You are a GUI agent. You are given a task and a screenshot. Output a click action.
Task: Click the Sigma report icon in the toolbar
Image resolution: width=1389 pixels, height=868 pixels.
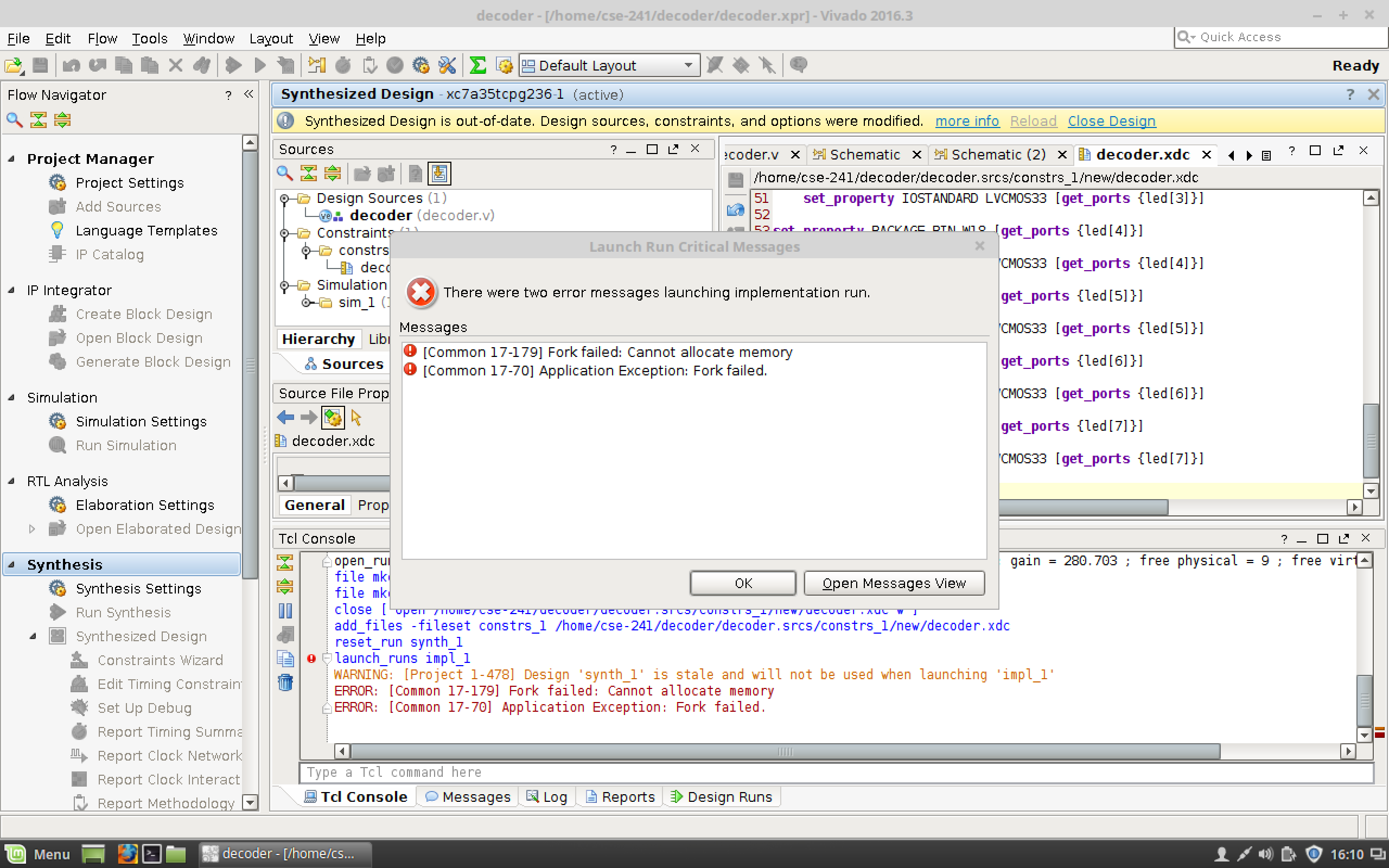[x=477, y=65]
